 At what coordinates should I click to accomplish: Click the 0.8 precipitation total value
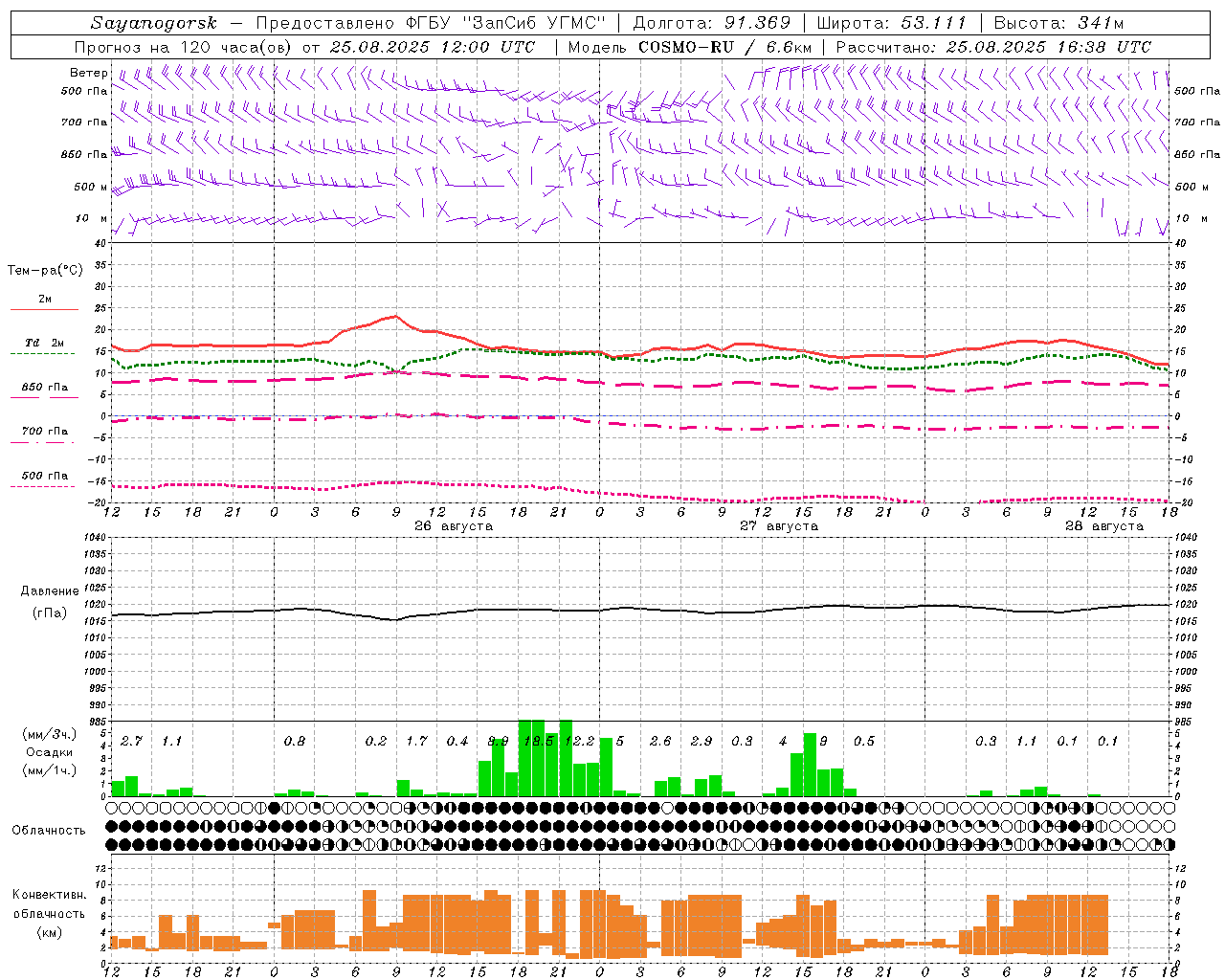click(294, 742)
